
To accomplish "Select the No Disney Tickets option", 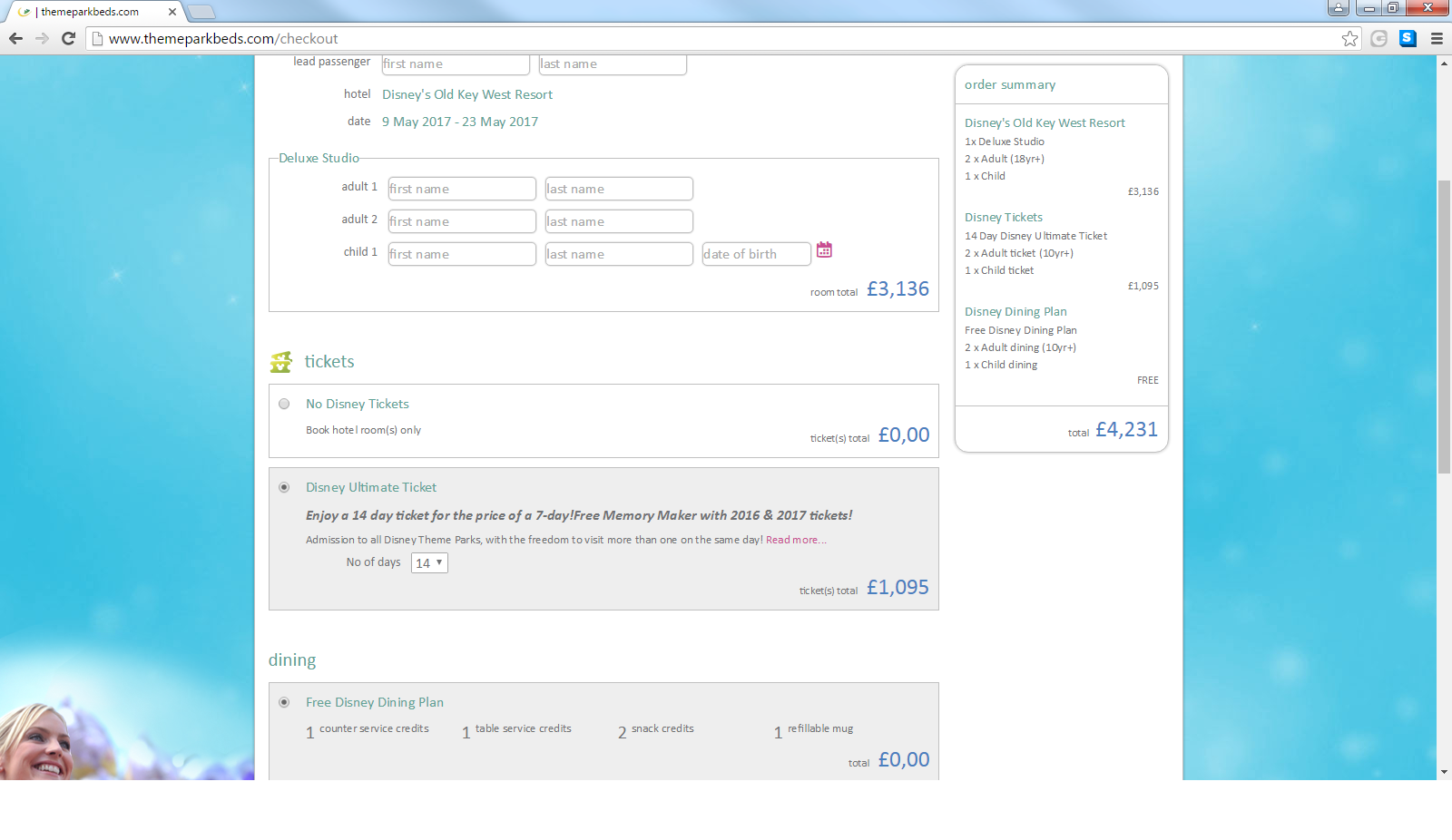I will click(x=284, y=404).
